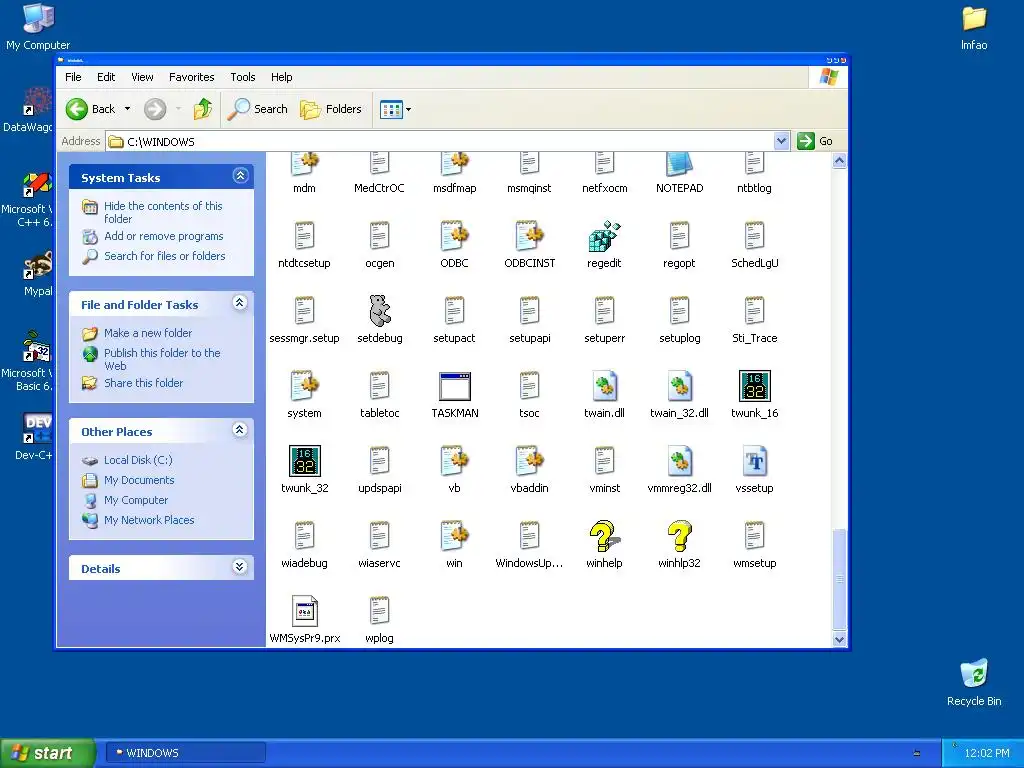Click the WINDOWS taskbar button
This screenshot has height=768, width=1024.
tap(186, 753)
